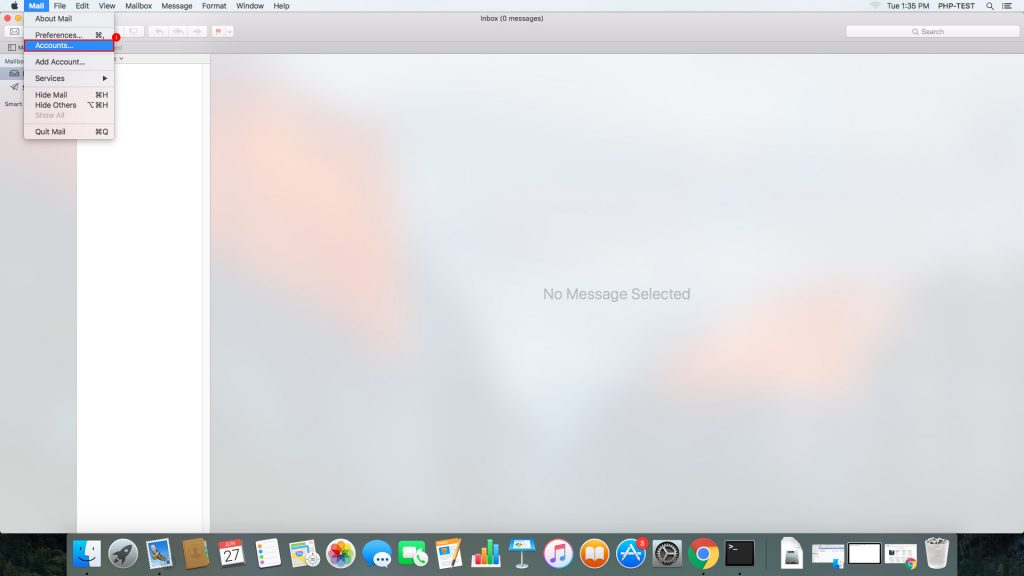Click the Reply toolbar icon
Screen dimensions: 1024x576
160,31
